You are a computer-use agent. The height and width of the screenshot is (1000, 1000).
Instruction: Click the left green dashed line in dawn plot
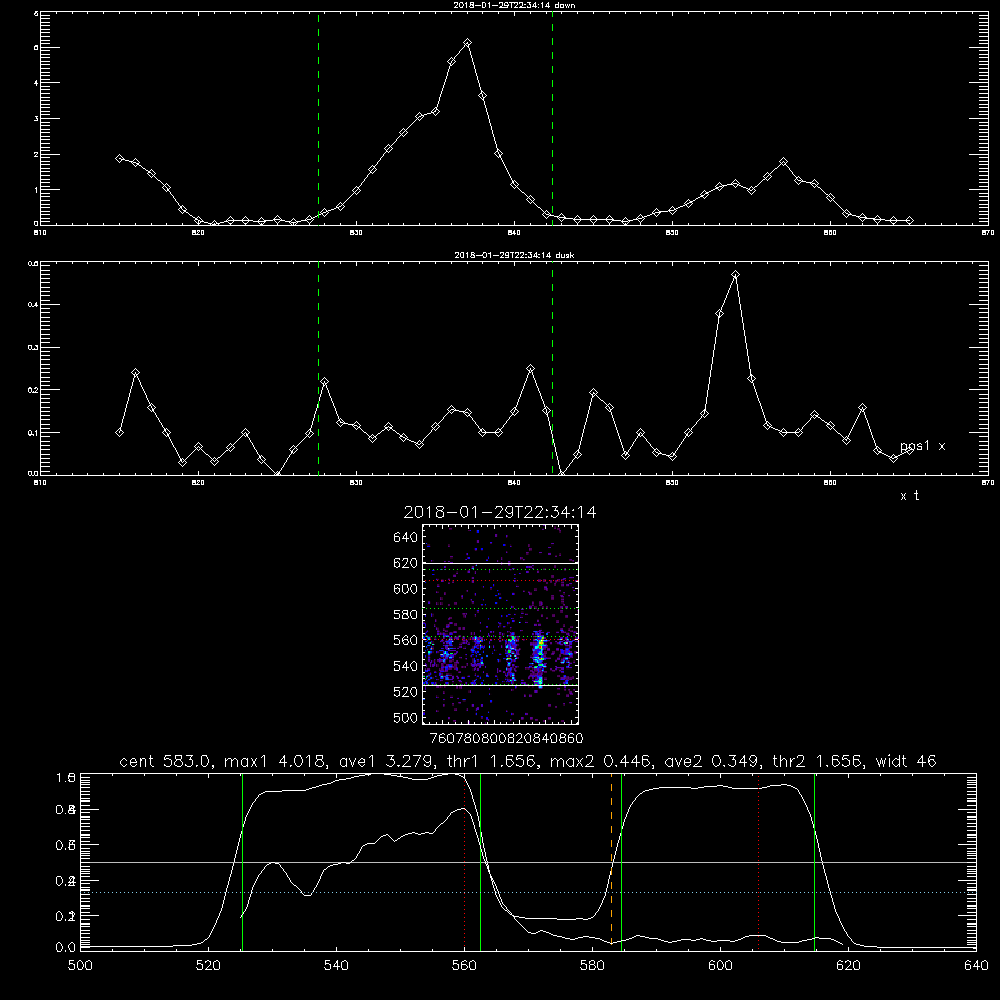pos(318,119)
